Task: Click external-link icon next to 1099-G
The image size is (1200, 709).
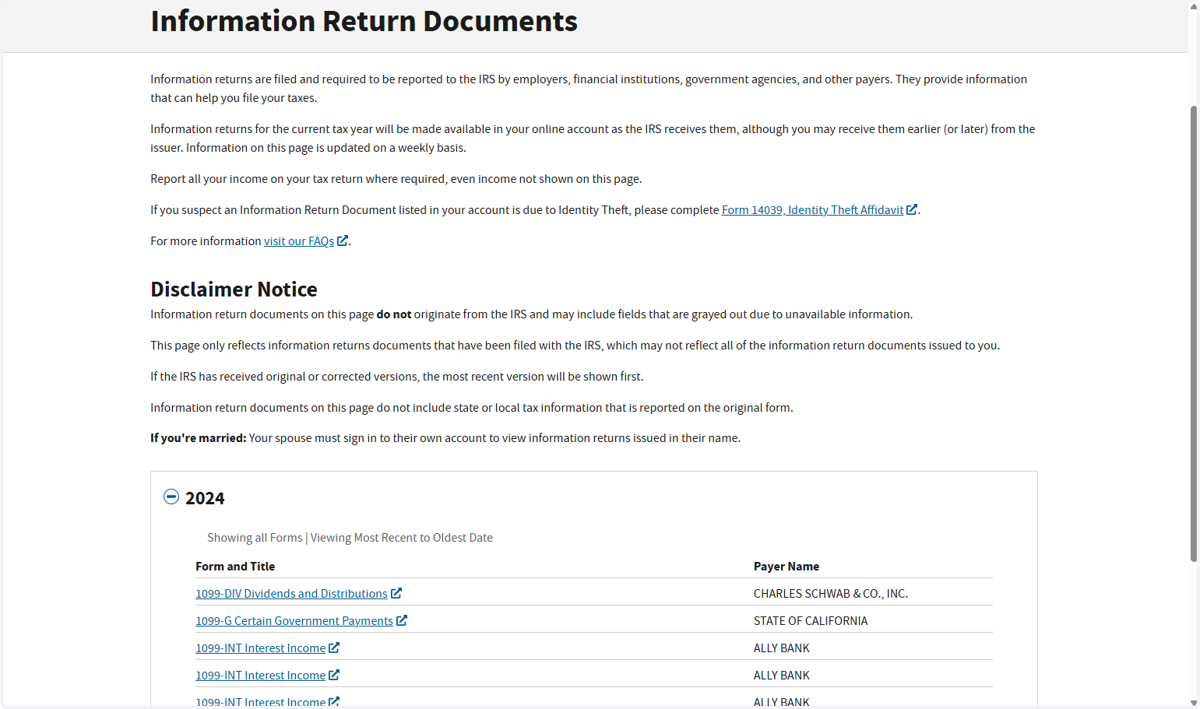Action: tap(401, 620)
